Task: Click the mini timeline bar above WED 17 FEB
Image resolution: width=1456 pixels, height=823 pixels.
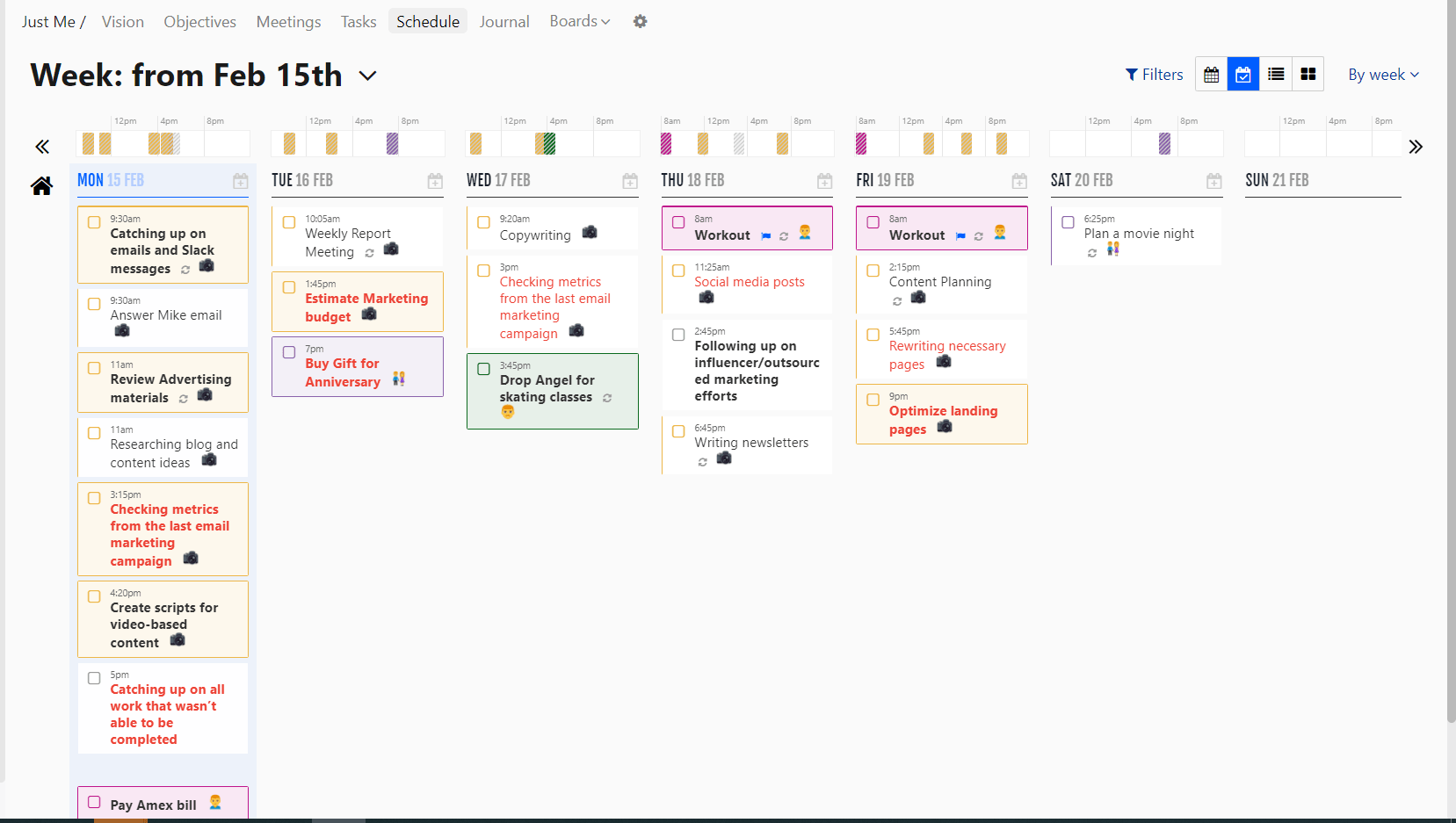Action: 545,142
